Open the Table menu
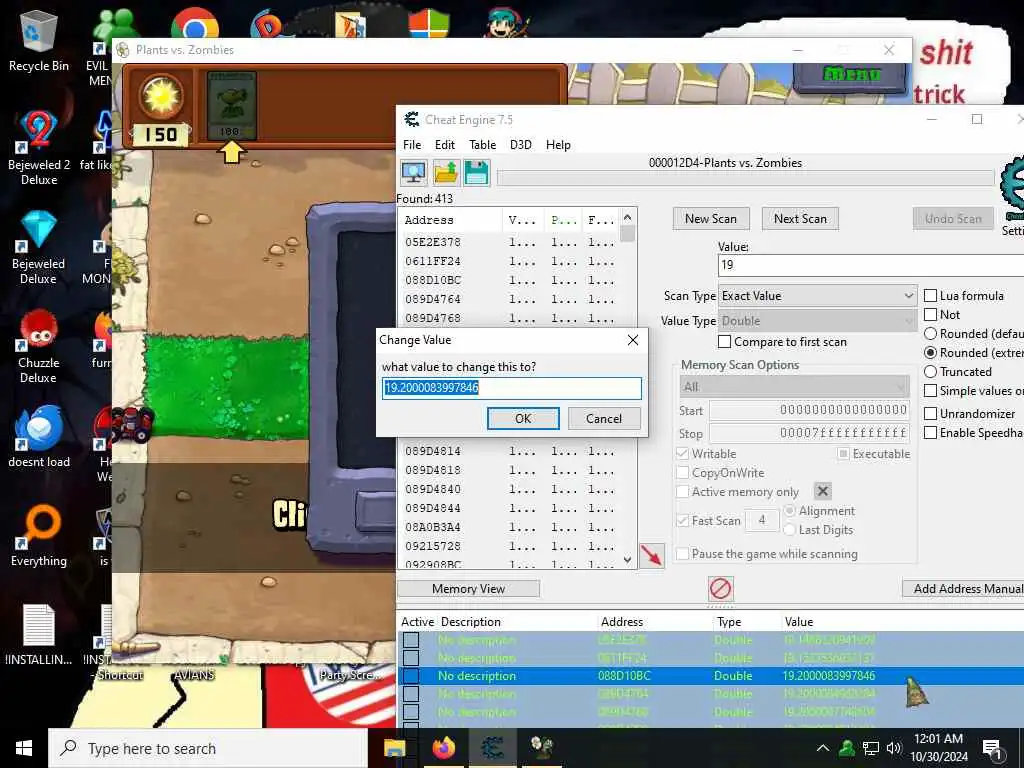 (483, 144)
